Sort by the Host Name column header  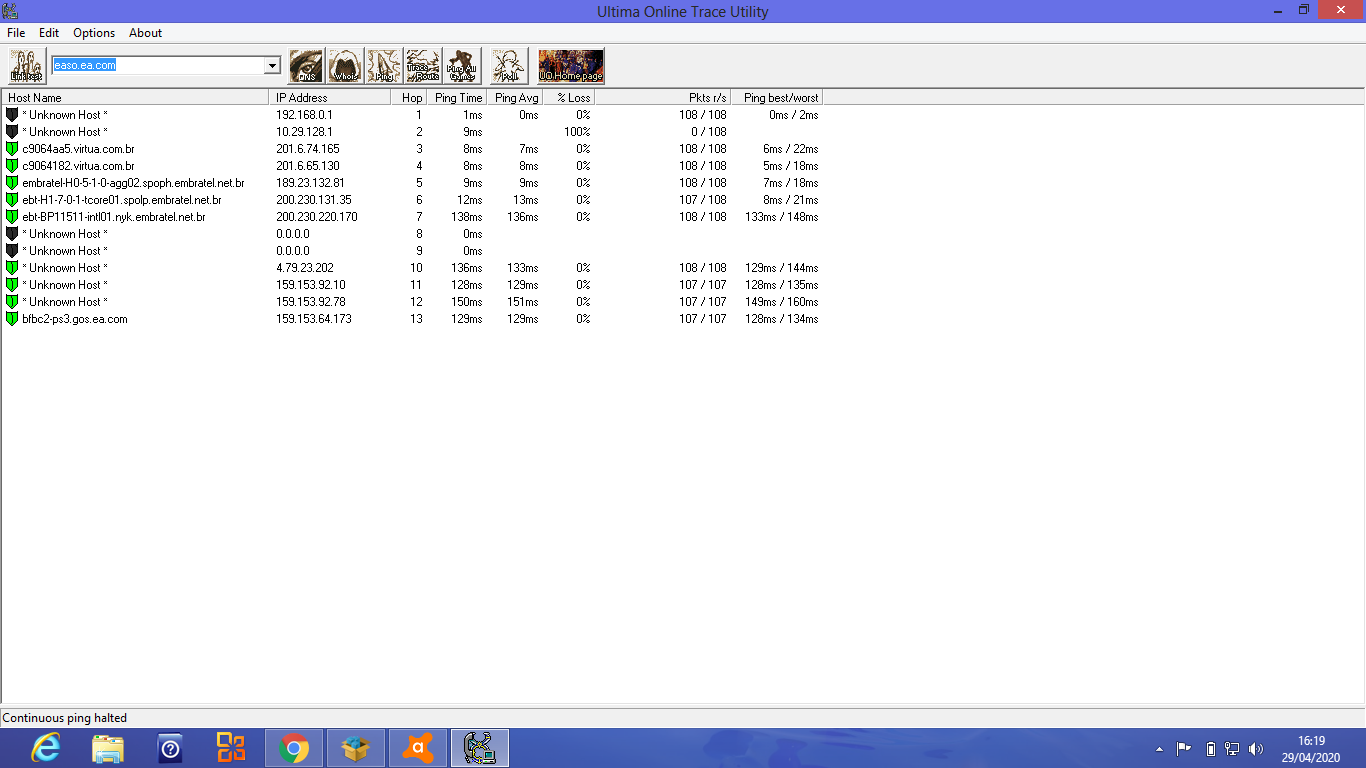[135, 98]
